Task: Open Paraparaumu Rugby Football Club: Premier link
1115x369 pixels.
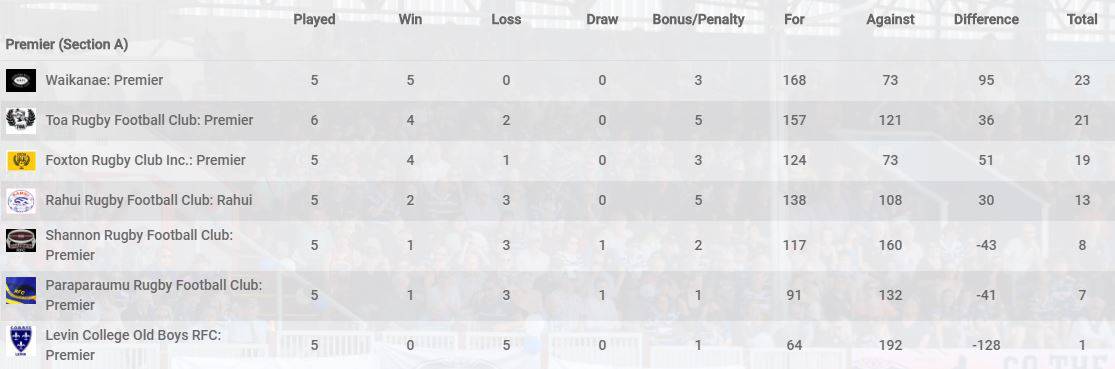Action: (154, 295)
